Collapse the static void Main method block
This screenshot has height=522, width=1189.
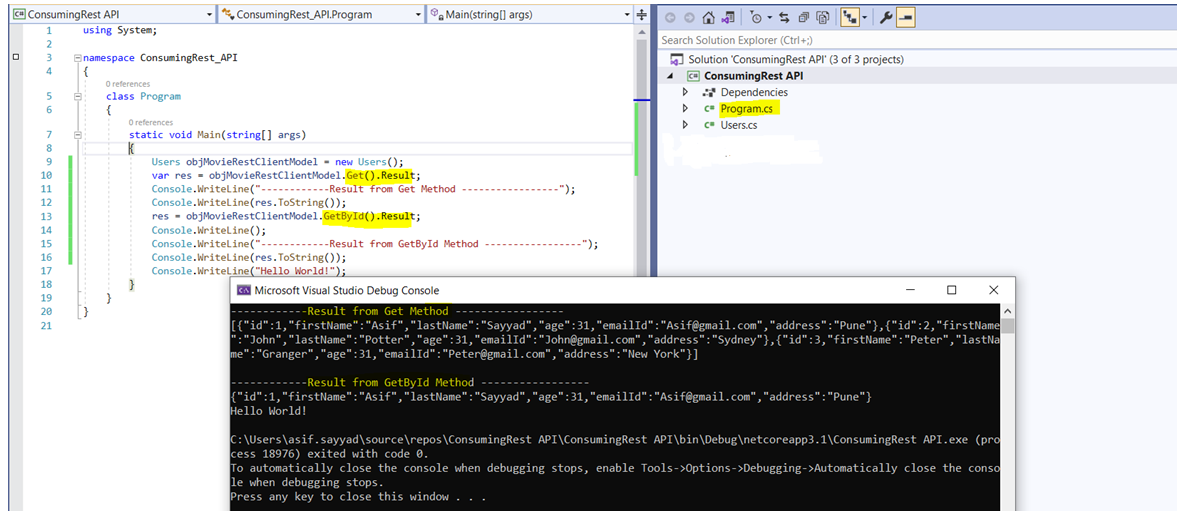pos(77,135)
